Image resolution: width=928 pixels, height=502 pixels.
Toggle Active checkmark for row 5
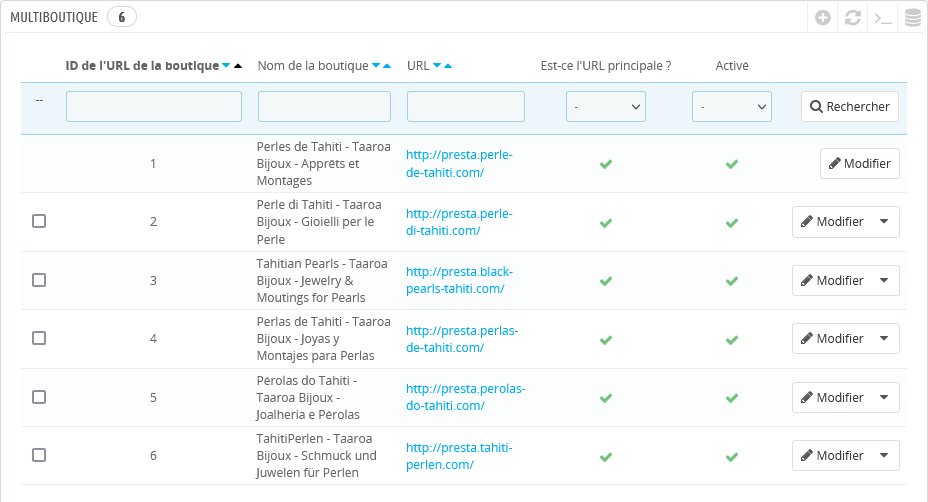[732, 398]
